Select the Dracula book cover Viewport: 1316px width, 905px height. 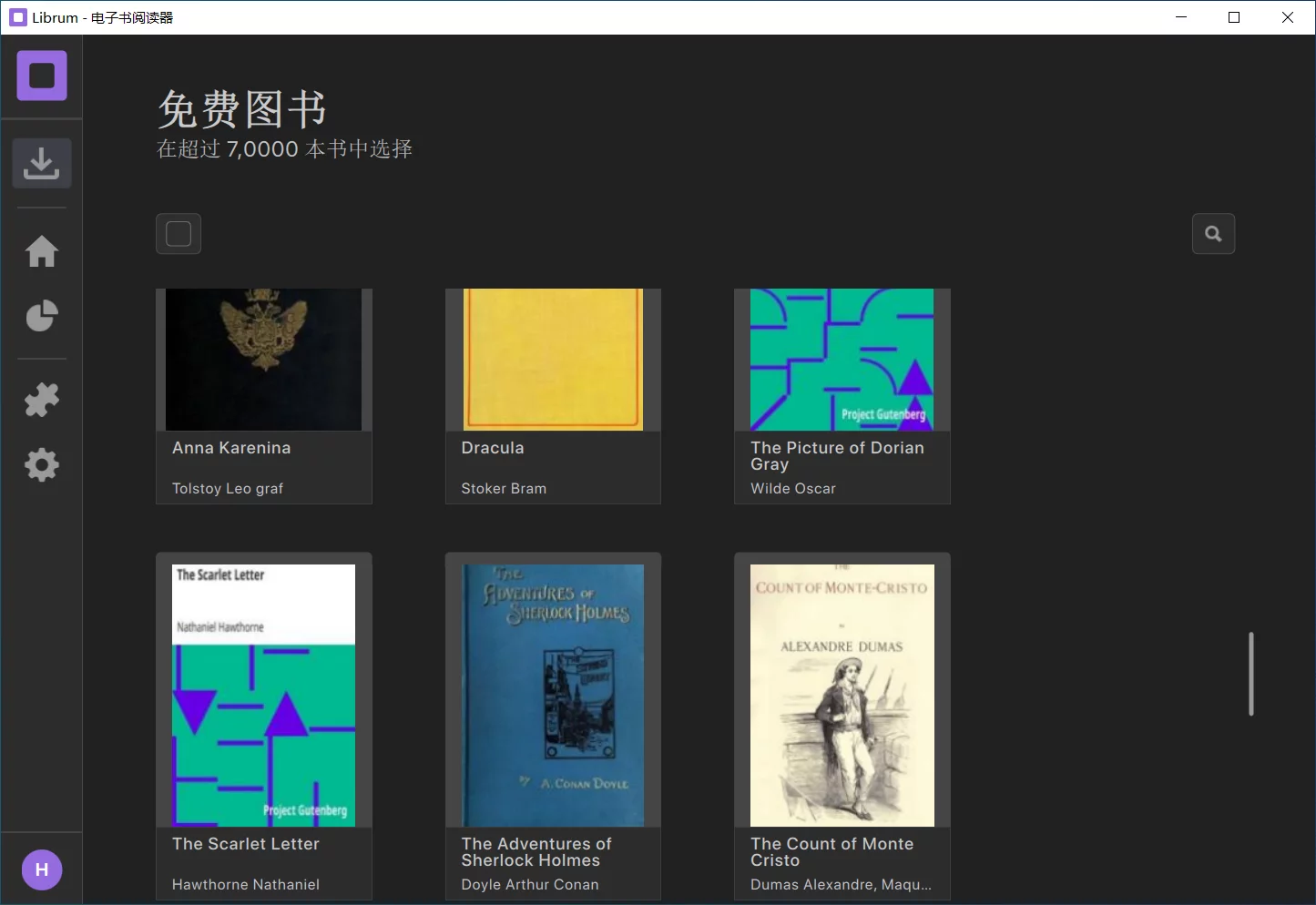553,360
